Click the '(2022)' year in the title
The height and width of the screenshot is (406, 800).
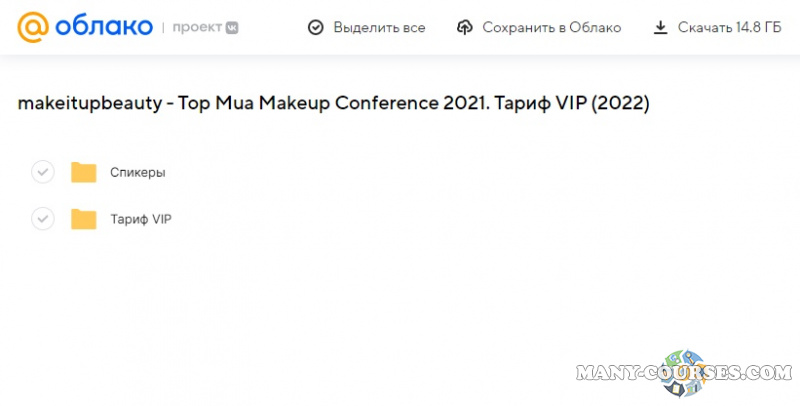[x=617, y=104]
